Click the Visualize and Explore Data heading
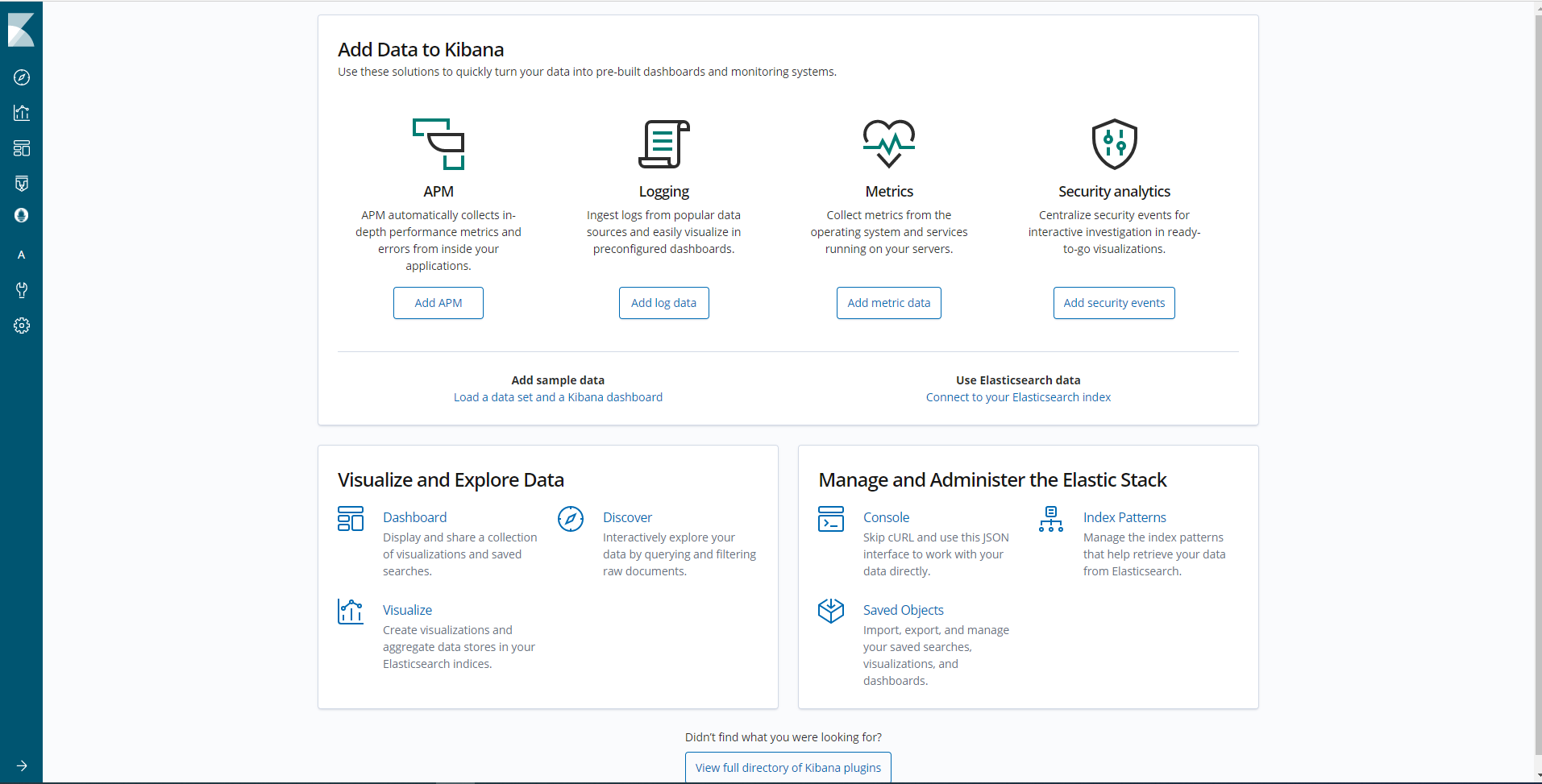This screenshot has height=784, width=1542. click(x=451, y=480)
